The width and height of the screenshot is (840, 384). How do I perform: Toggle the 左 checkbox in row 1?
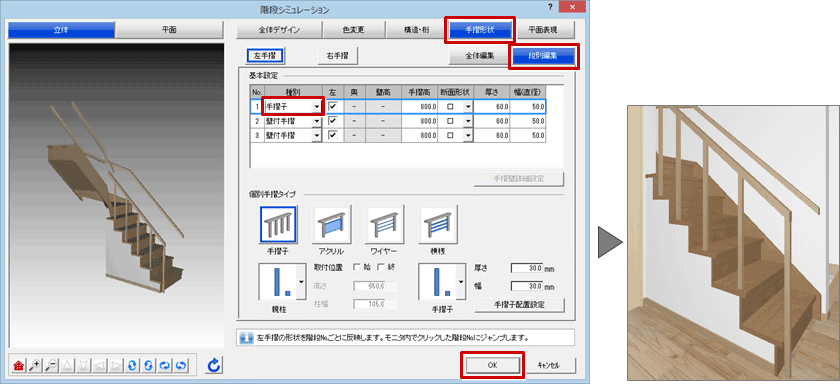[x=332, y=107]
